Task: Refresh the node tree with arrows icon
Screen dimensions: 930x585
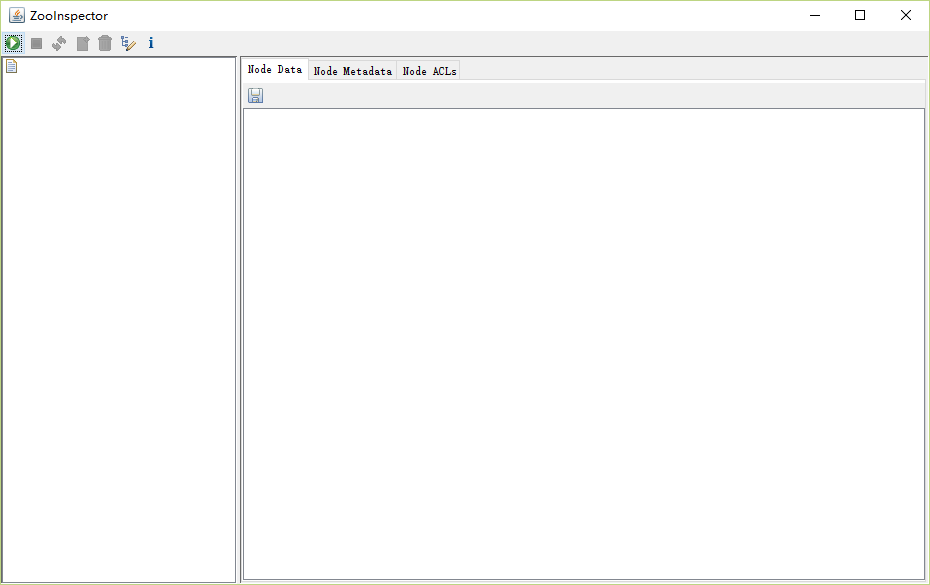Action: pyautogui.click(x=59, y=43)
